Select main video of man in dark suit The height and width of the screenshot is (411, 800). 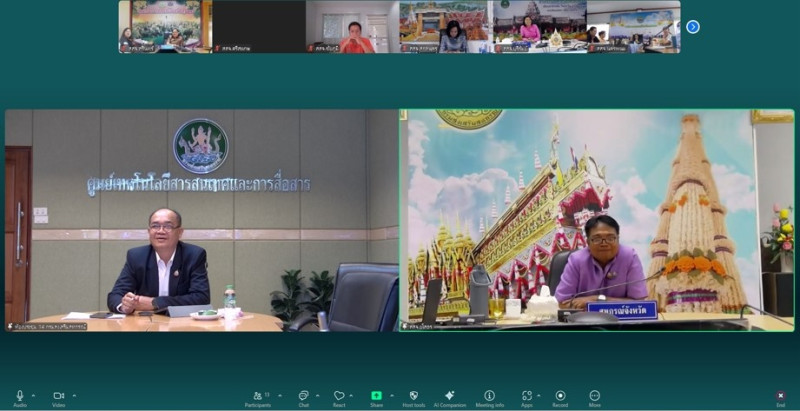[x=202, y=220]
